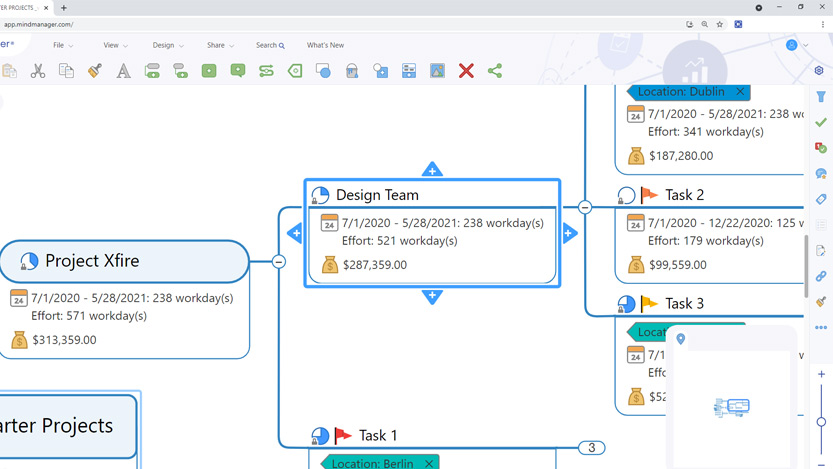Collapse the Project Xfire branch
Viewport: 833px width, 469px height.
[x=278, y=261]
